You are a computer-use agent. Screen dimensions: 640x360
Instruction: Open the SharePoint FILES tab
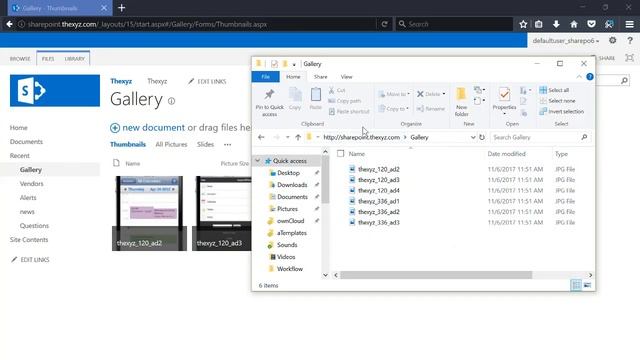48,59
